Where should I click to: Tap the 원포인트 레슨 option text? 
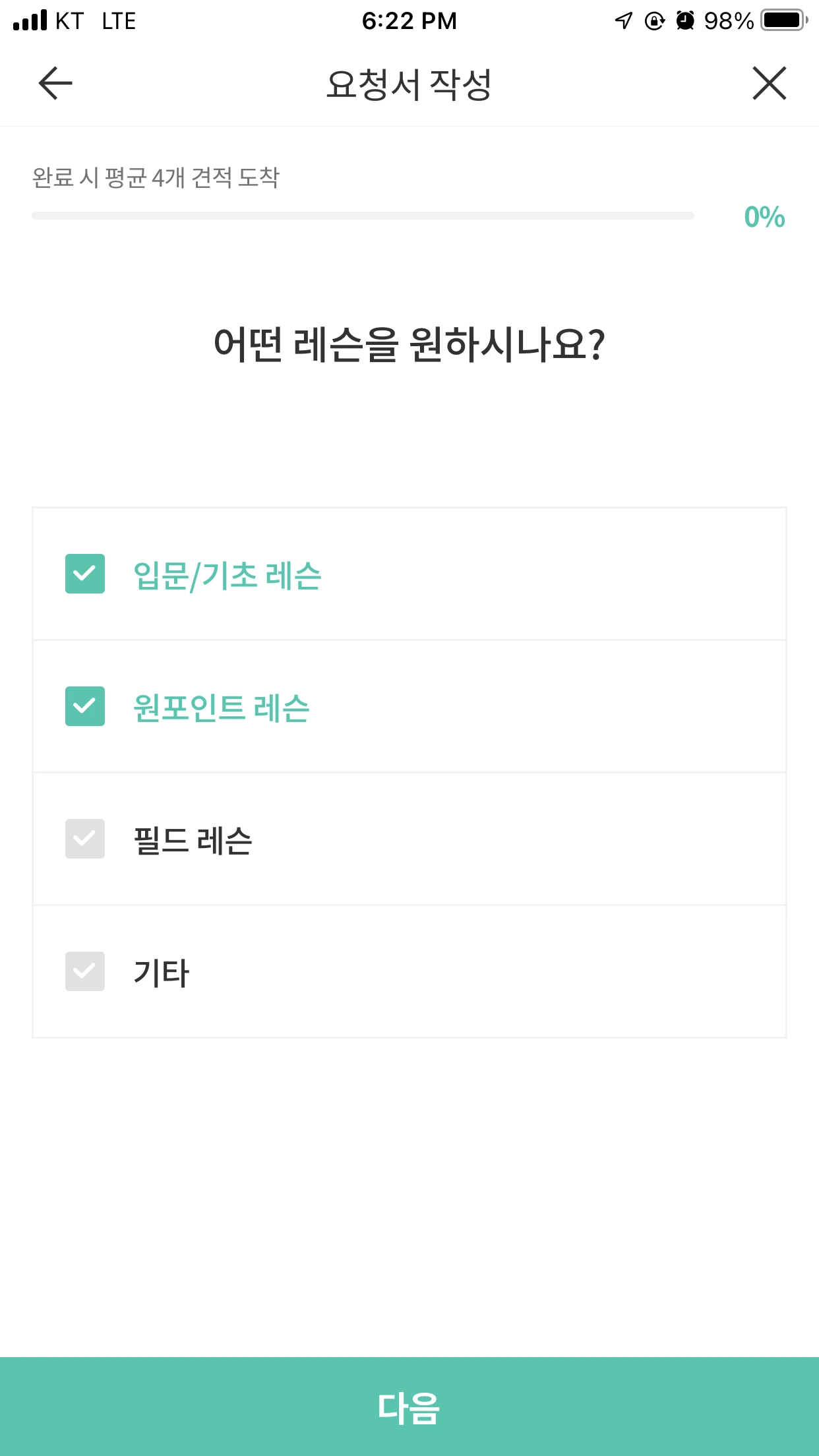(222, 708)
